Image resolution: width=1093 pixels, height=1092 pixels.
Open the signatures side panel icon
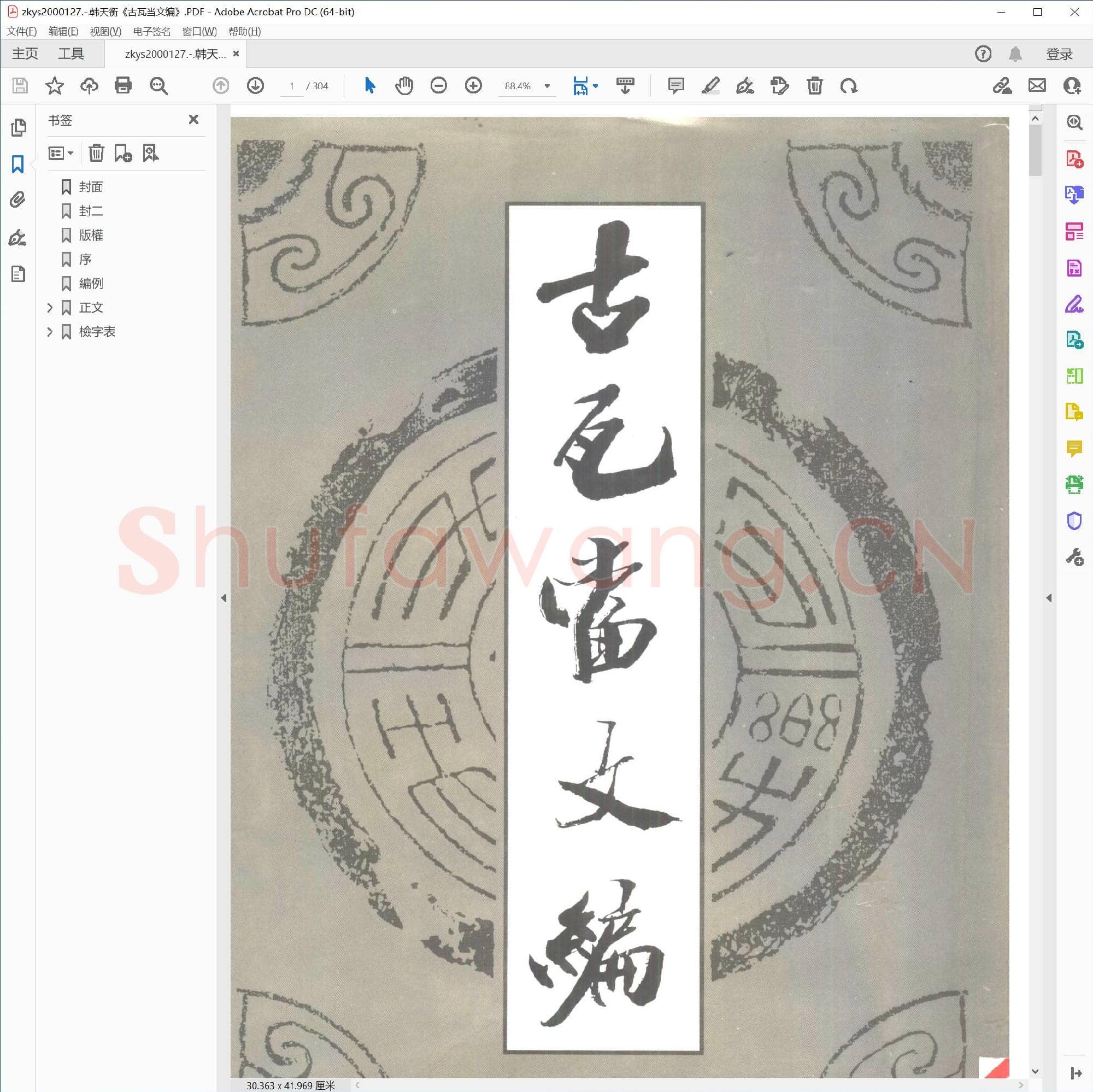[18, 238]
